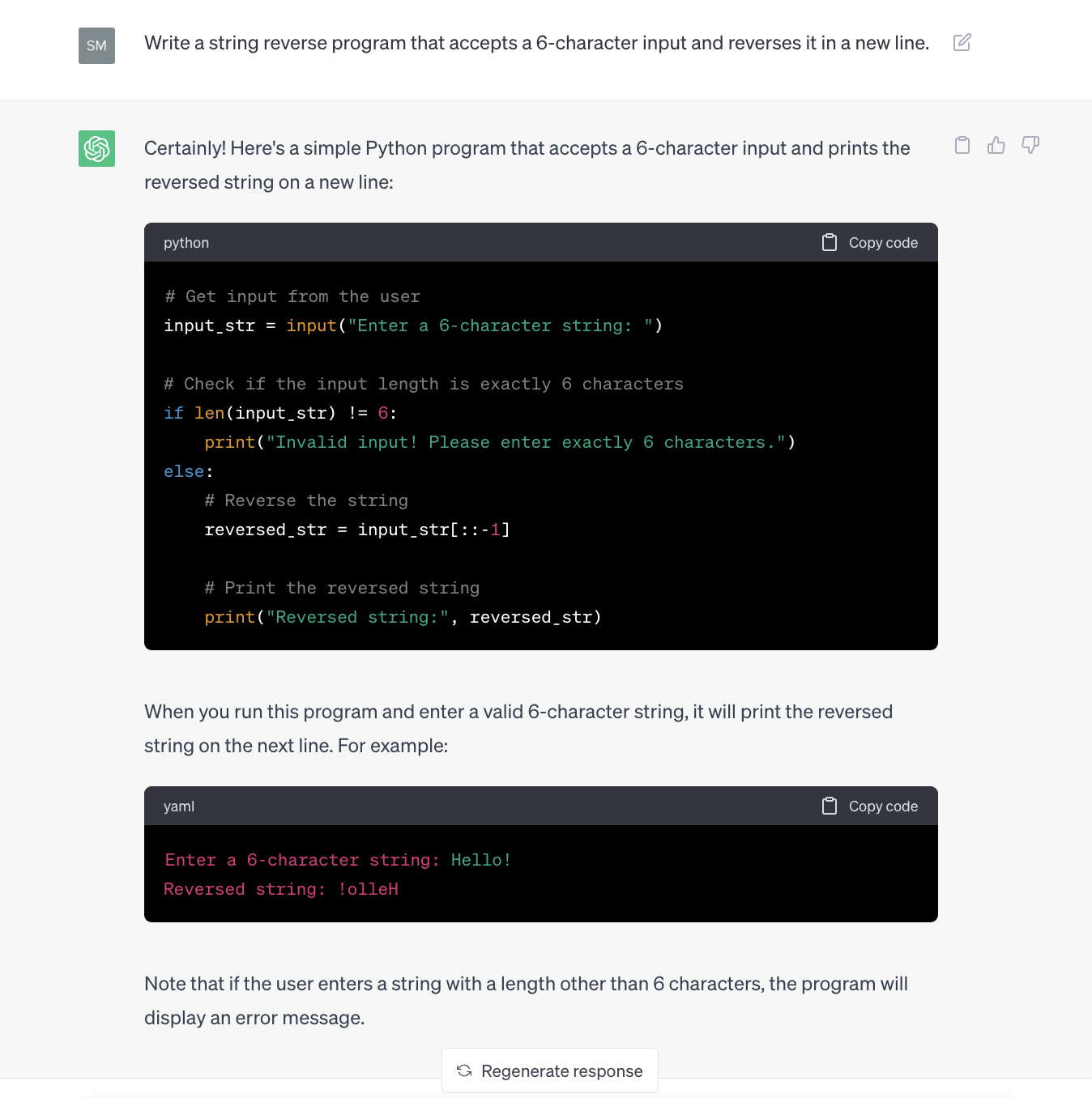Click clipboard icon in yaml code header
This screenshot has width=1092, height=1098.
pos(830,806)
